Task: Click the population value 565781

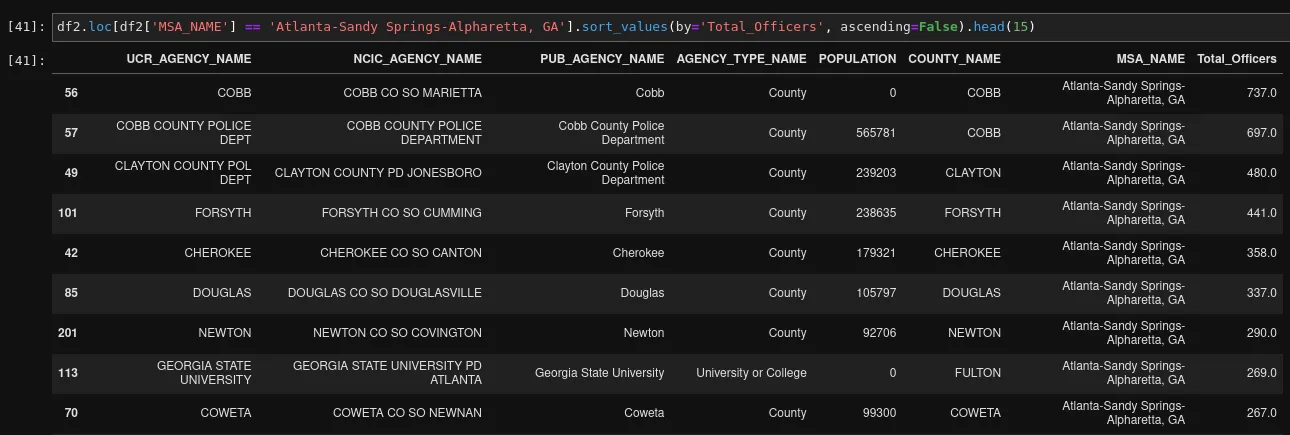Action: (876, 133)
